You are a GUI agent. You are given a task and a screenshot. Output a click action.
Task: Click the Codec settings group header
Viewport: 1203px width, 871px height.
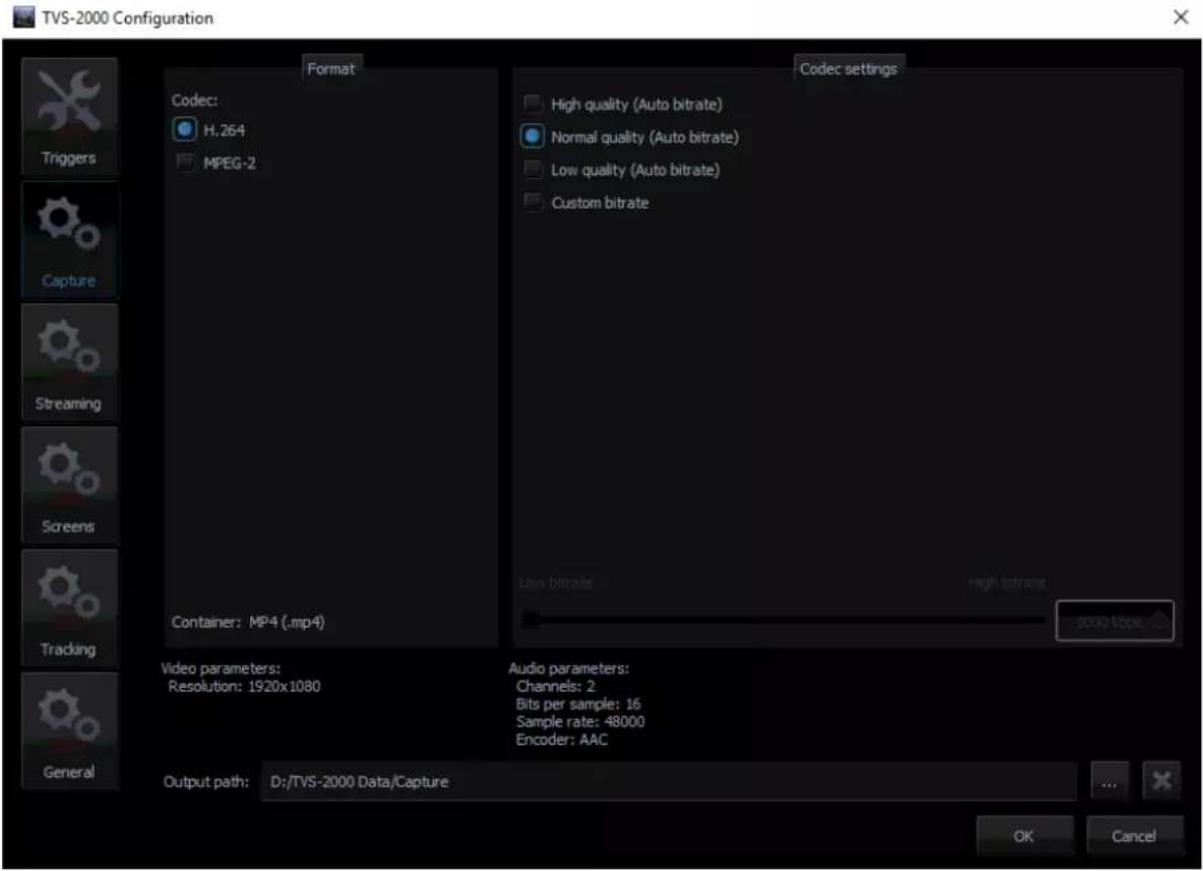pyautogui.click(x=848, y=68)
